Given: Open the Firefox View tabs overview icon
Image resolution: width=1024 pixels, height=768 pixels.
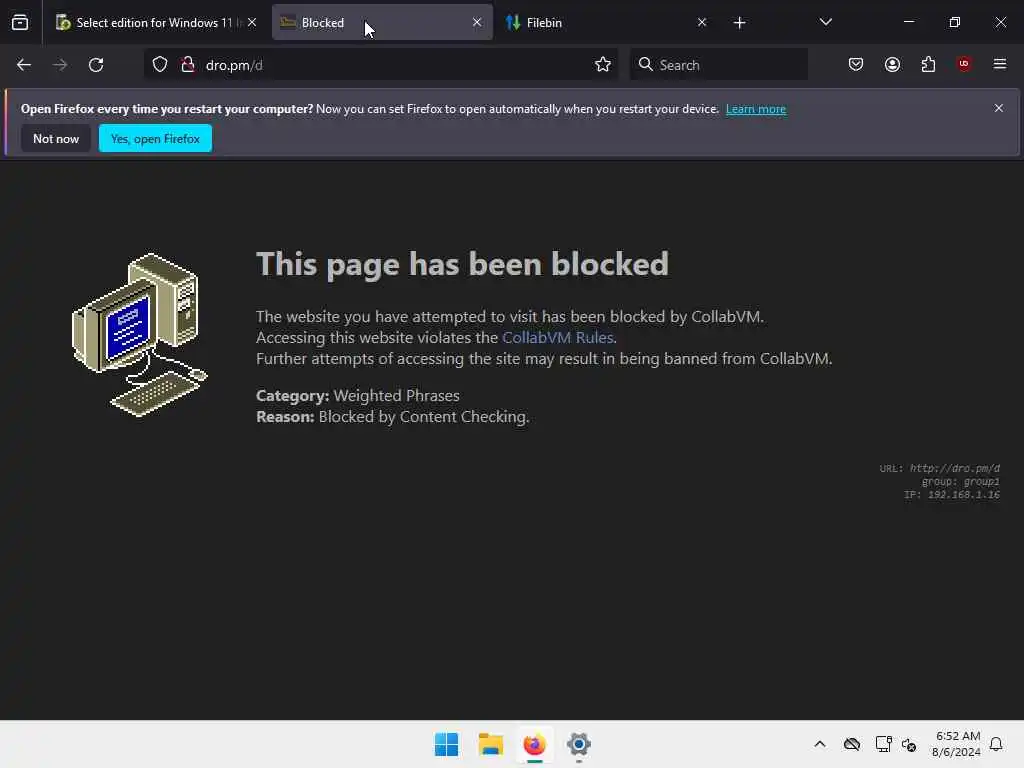Looking at the screenshot, I should click(20, 22).
